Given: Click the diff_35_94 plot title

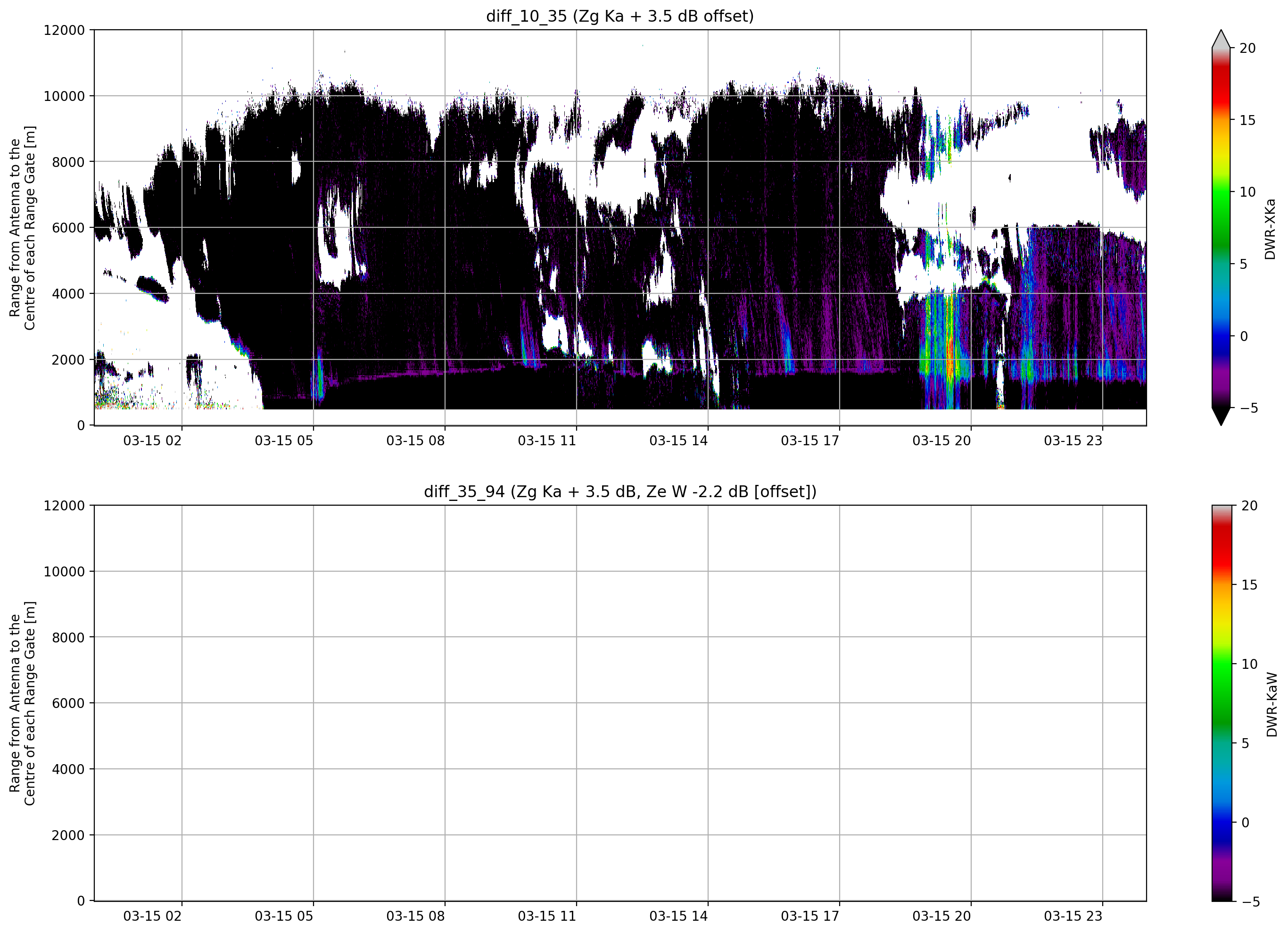Looking at the screenshot, I should click(619, 491).
